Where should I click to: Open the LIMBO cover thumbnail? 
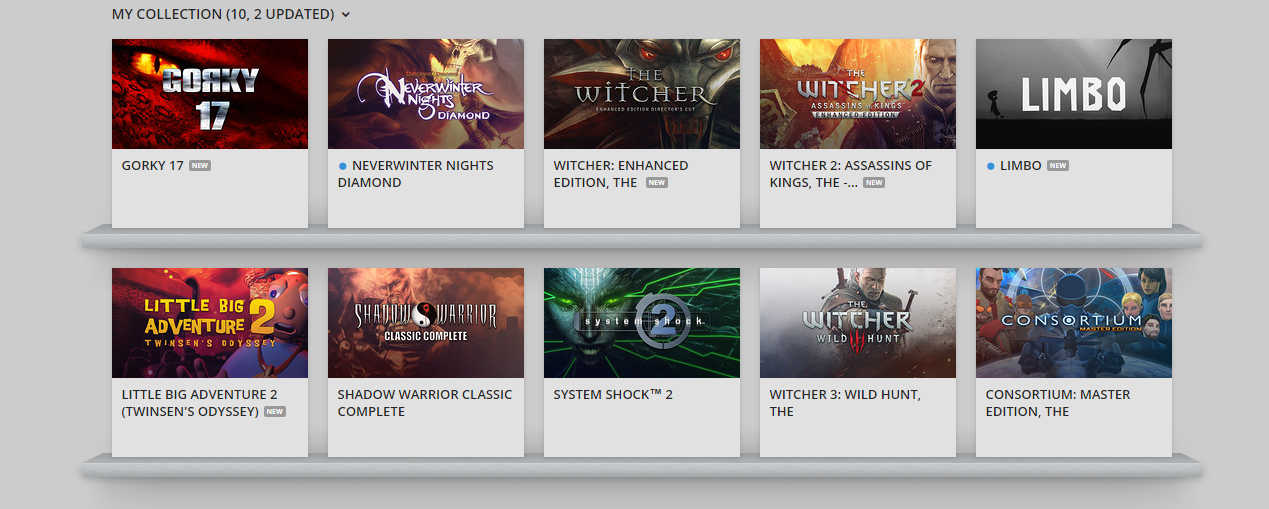[1074, 94]
